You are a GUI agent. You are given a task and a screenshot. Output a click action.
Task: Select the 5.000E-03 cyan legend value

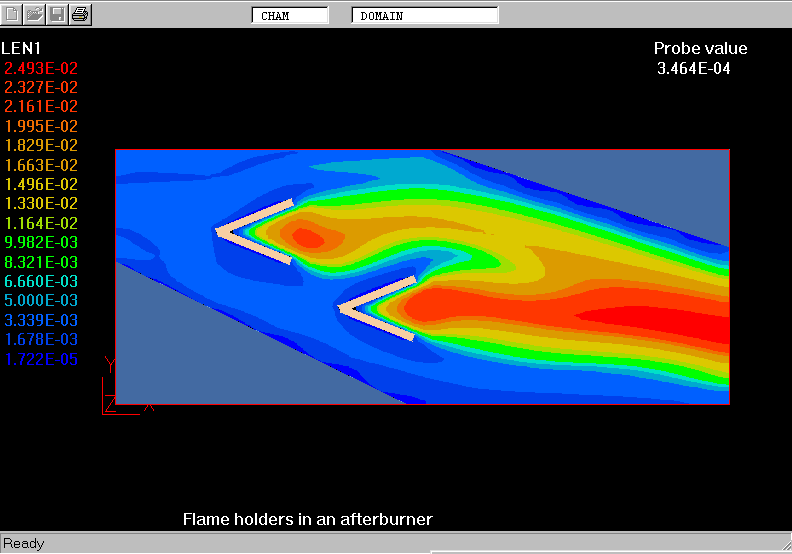[x=41, y=301]
